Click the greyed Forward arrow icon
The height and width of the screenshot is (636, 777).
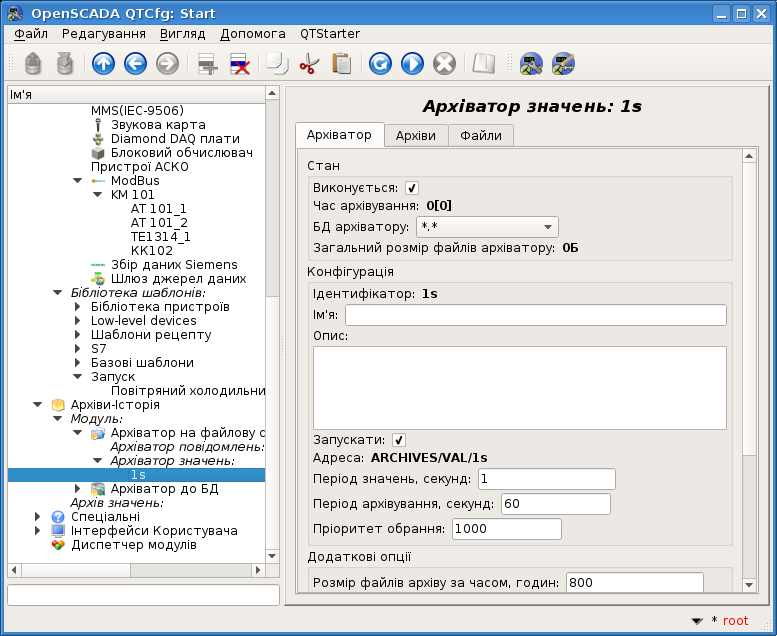(x=167, y=64)
